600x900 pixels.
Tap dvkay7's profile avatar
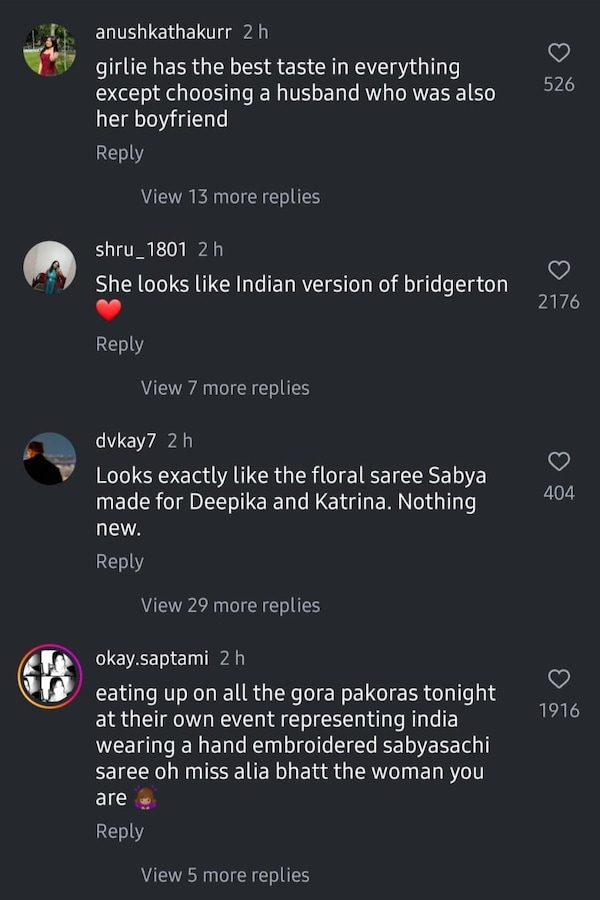(x=49, y=459)
